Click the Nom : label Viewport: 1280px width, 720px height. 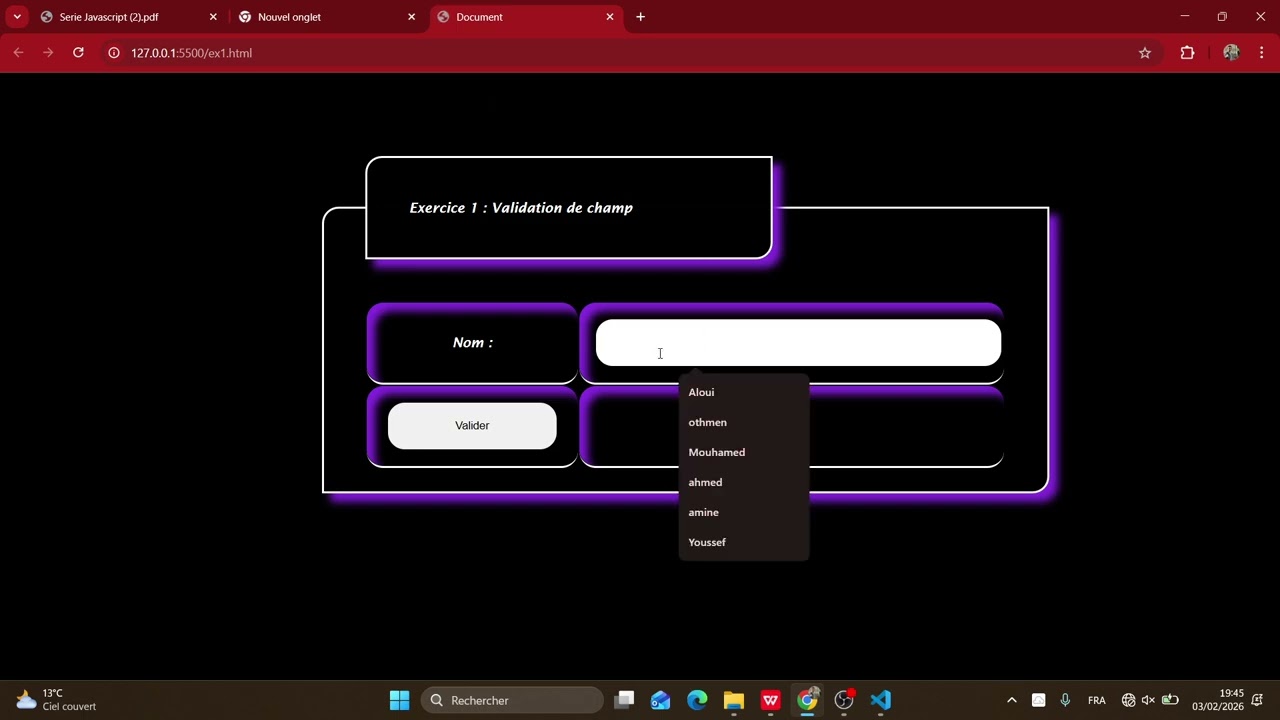point(473,342)
